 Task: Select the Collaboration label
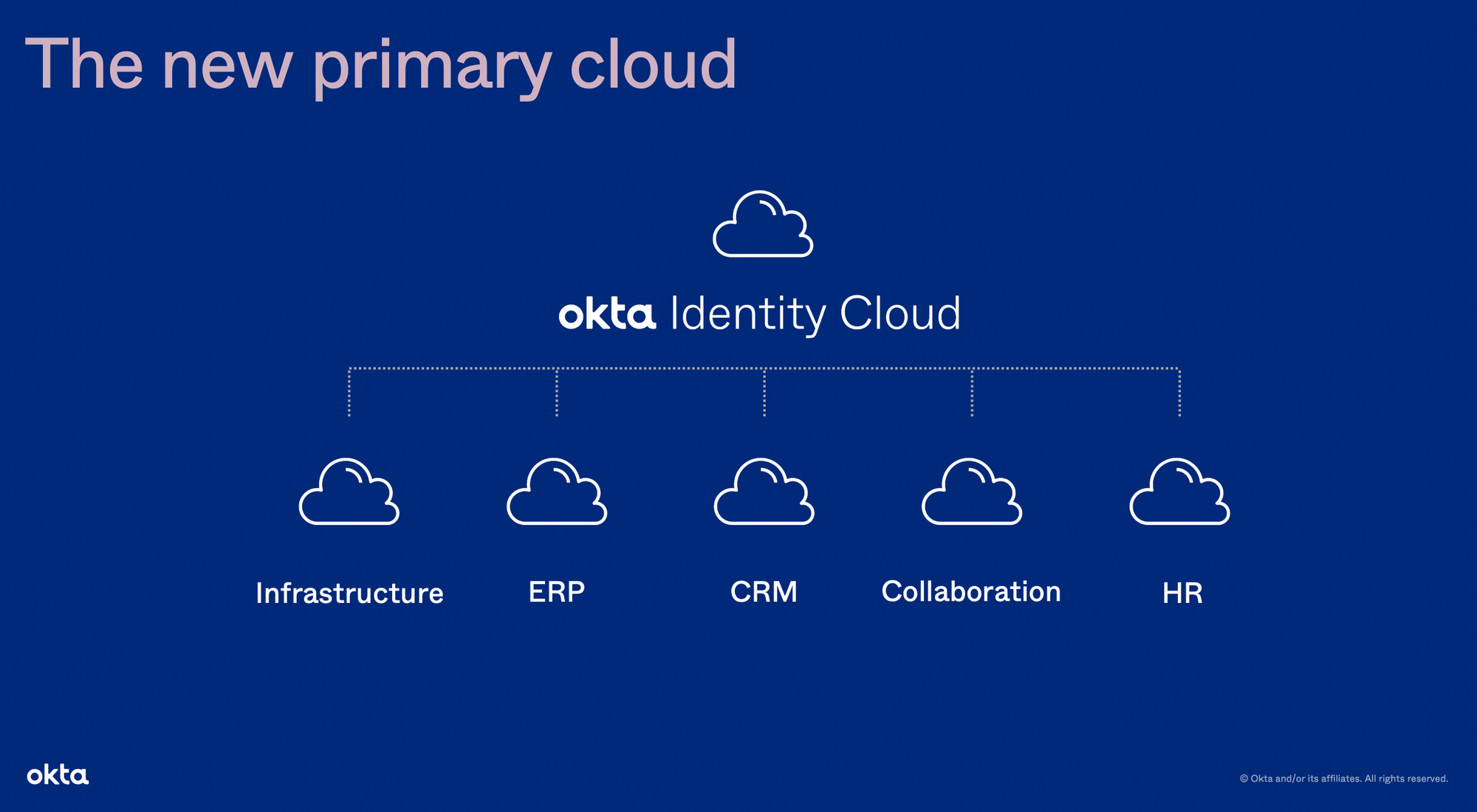pyautogui.click(x=970, y=592)
